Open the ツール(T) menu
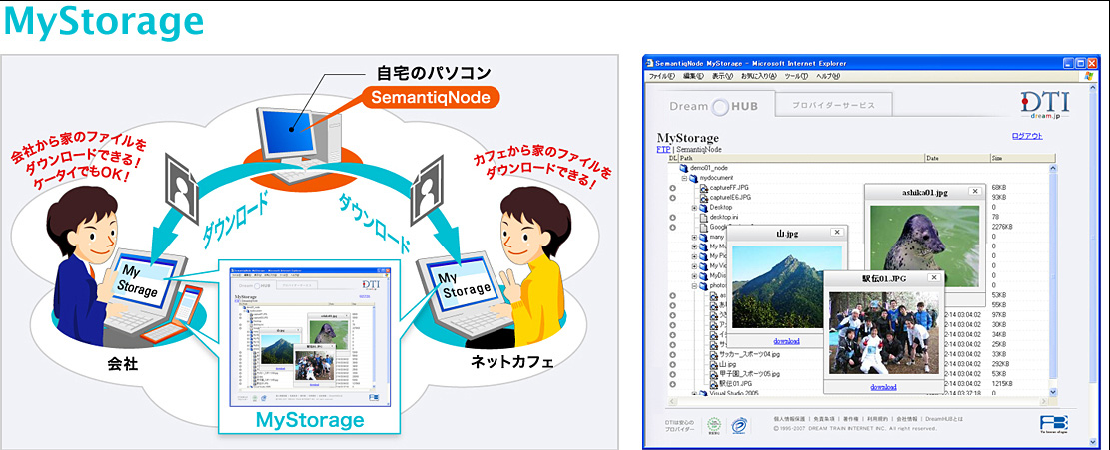 coord(796,76)
